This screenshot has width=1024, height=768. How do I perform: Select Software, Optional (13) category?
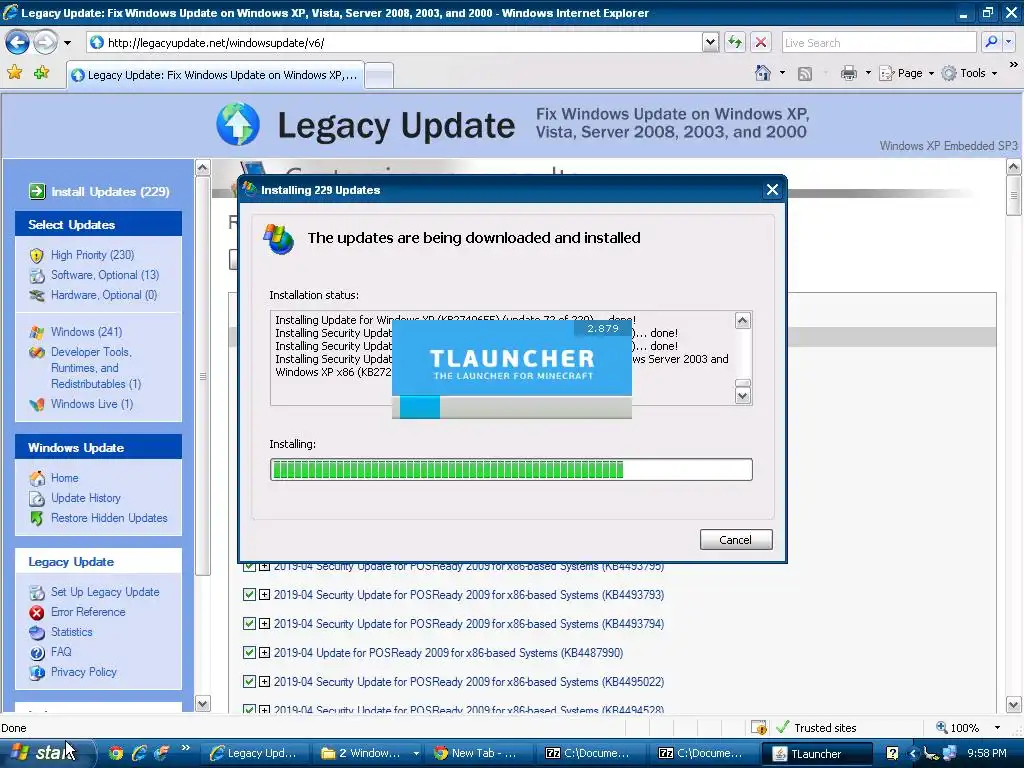coord(104,275)
